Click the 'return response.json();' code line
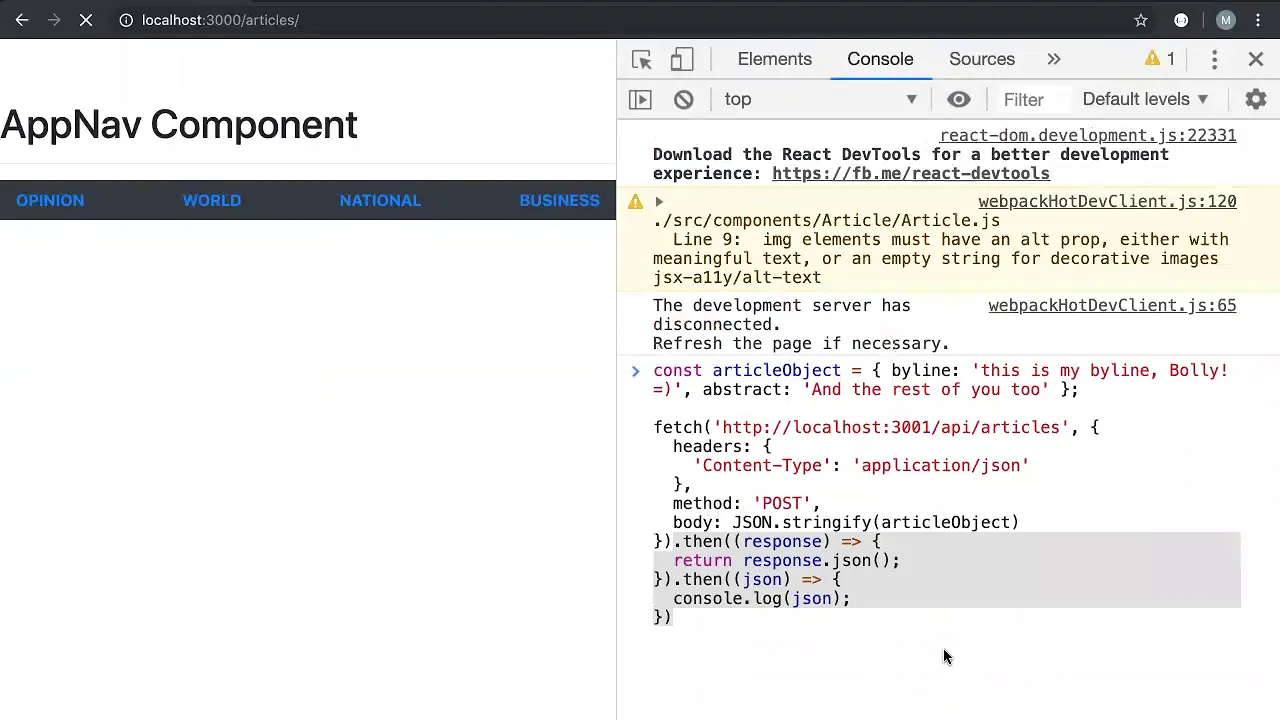Viewport: 1280px width, 720px height. point(786,561)
